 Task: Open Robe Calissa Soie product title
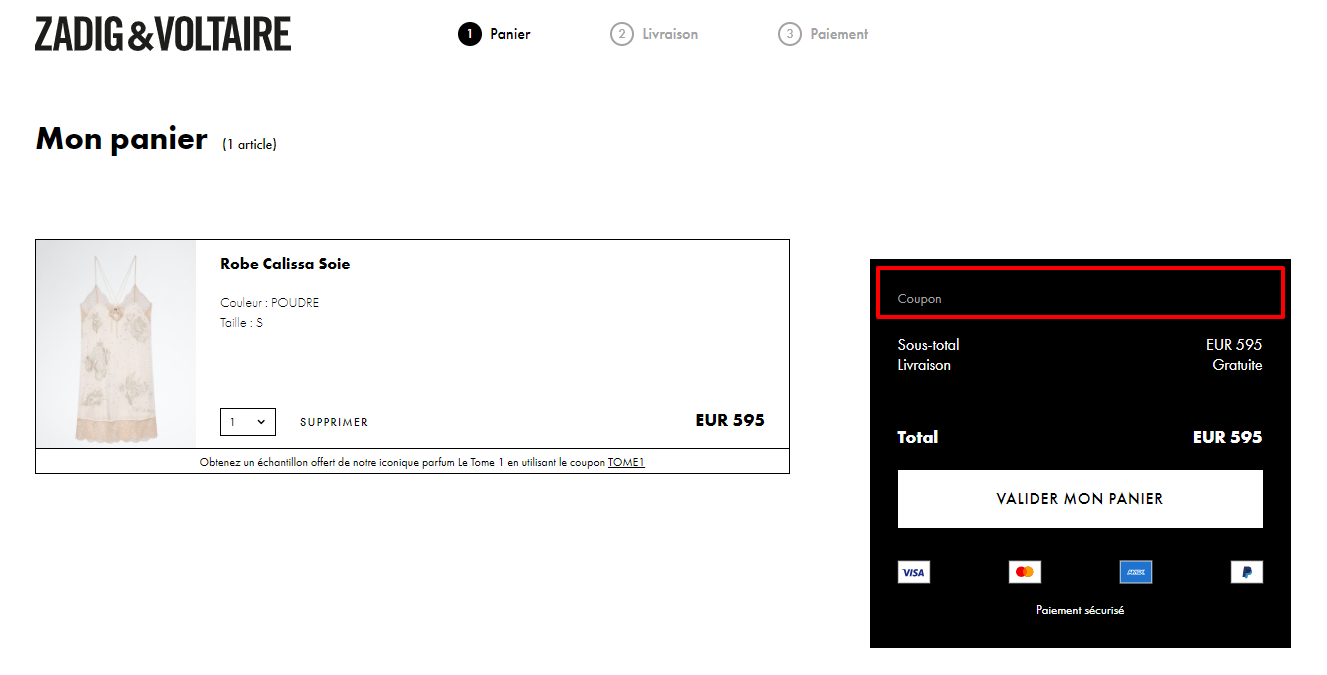click(285, 264)
